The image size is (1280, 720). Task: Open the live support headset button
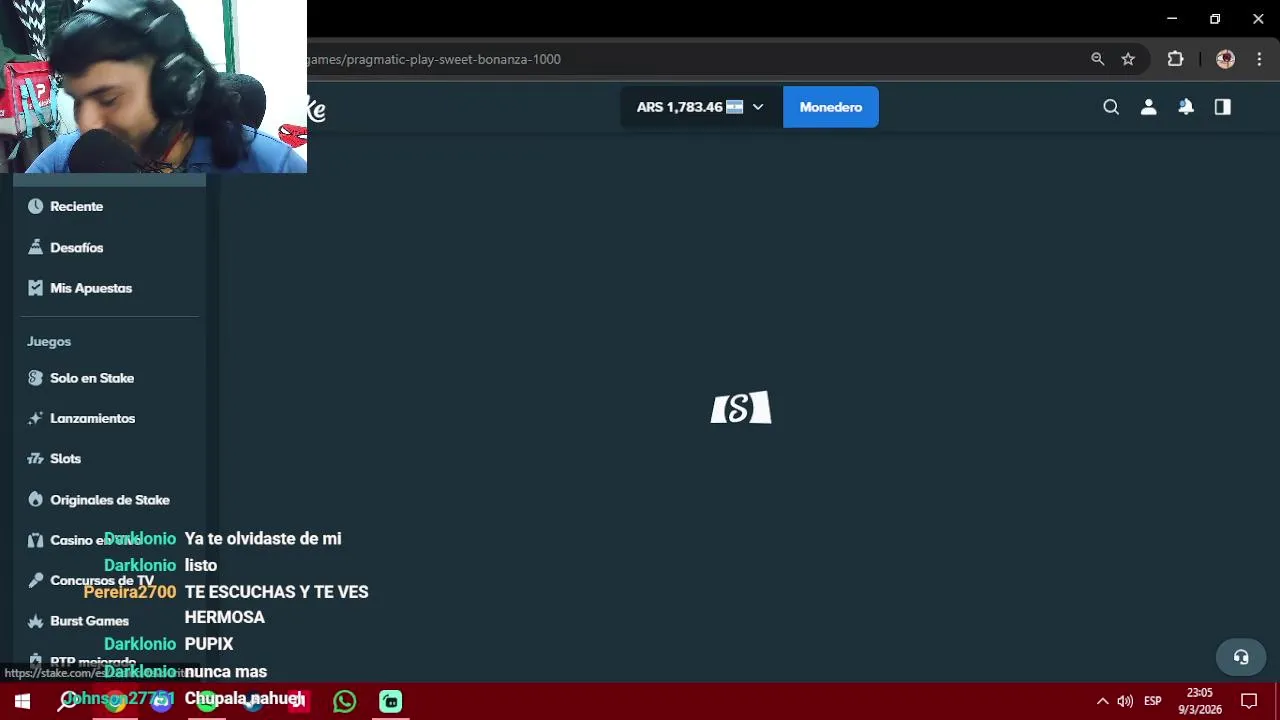[x=1241, y=657]
